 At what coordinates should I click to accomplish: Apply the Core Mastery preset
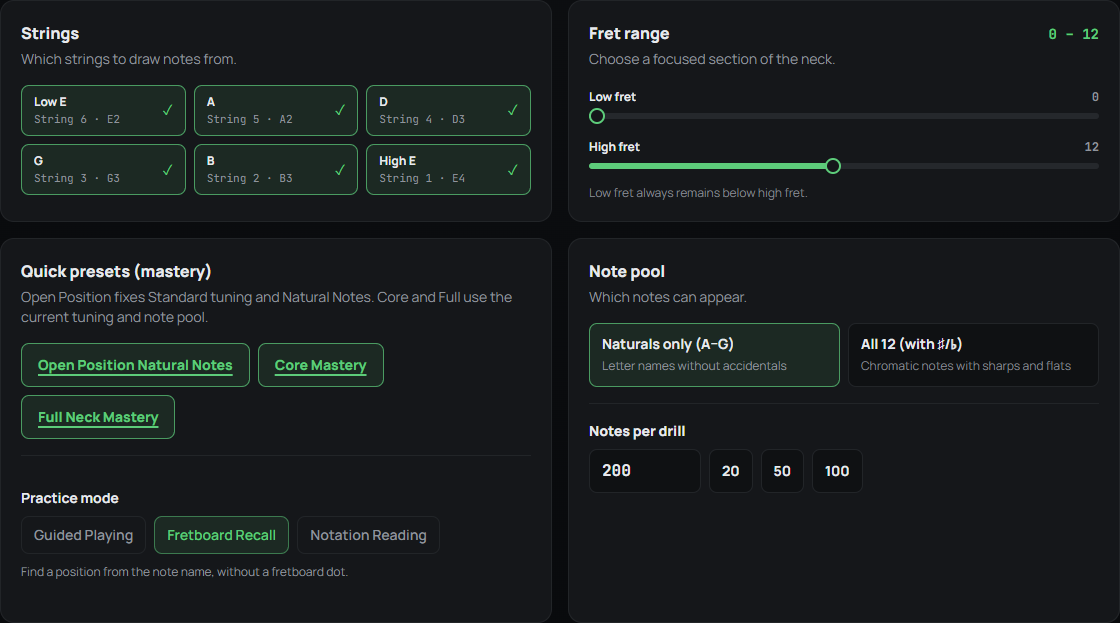(x=321, y=365)
